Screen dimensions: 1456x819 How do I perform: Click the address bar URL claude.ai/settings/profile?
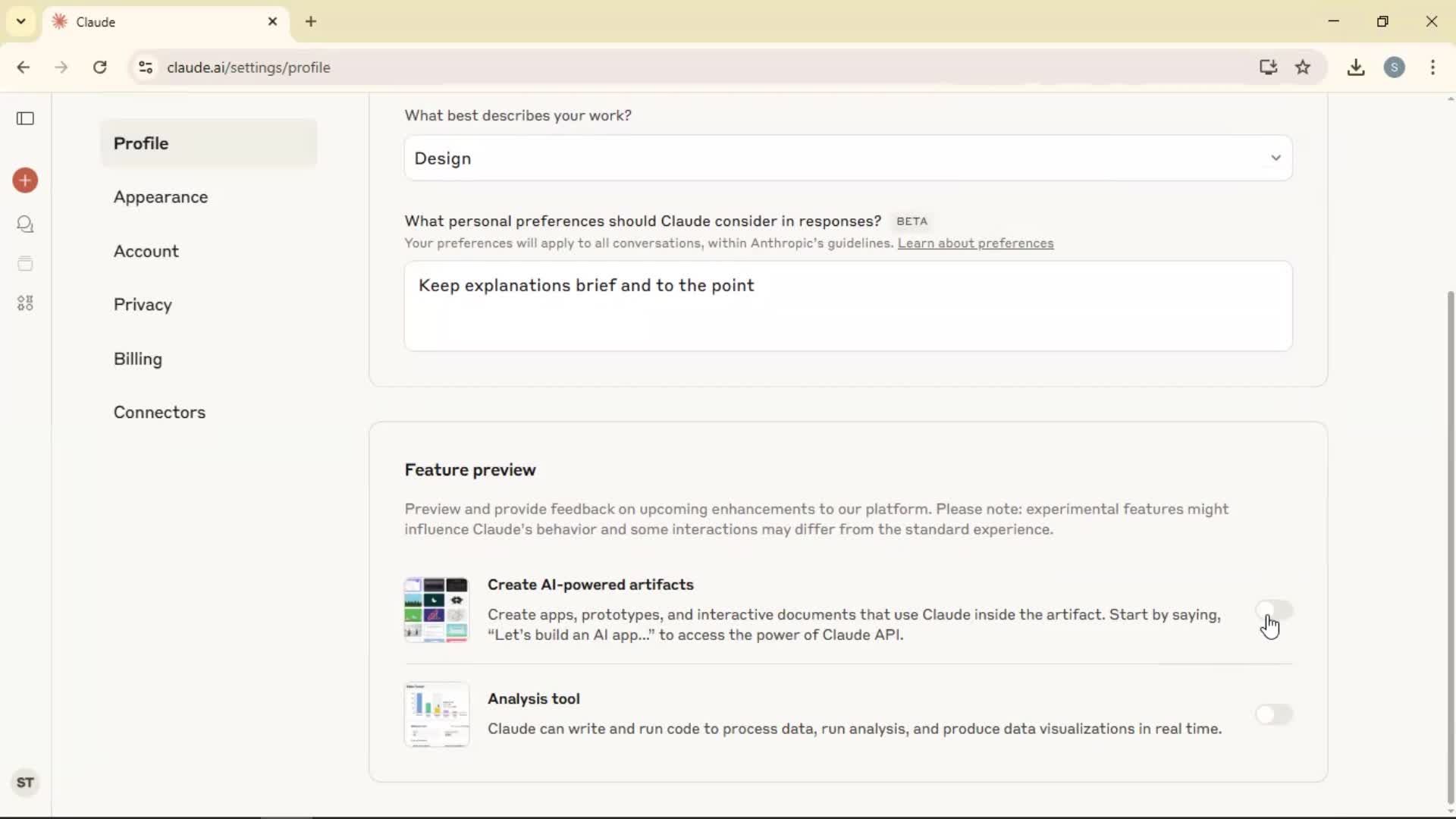(x=249, y=67)
